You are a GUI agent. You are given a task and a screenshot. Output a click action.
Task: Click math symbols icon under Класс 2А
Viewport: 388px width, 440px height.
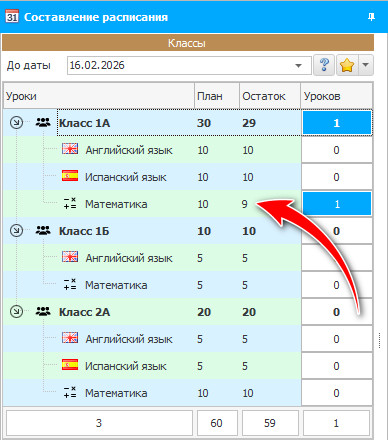tap(70, 392)
